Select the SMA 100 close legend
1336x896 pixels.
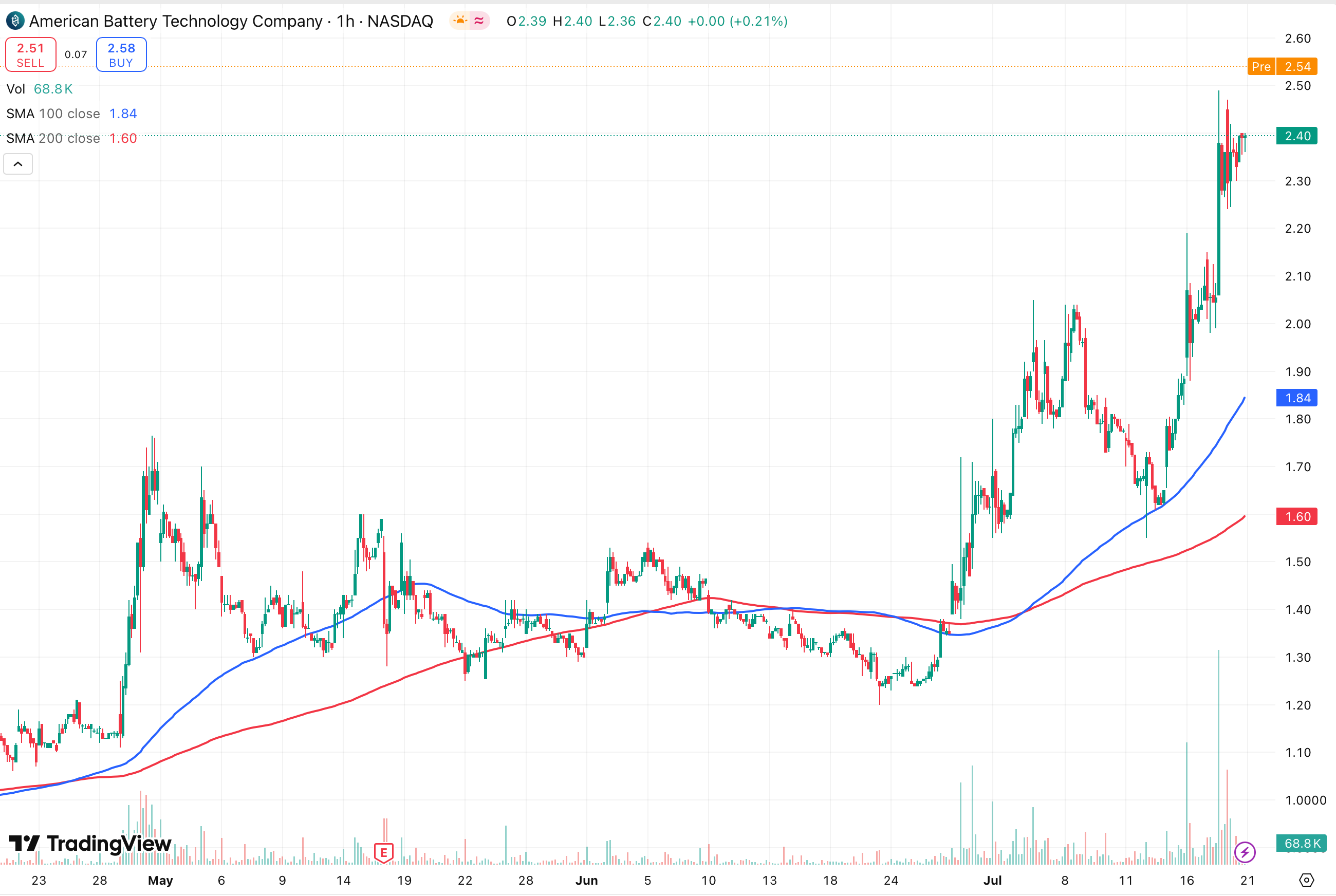pyautogui.click(x=53, y=114)
